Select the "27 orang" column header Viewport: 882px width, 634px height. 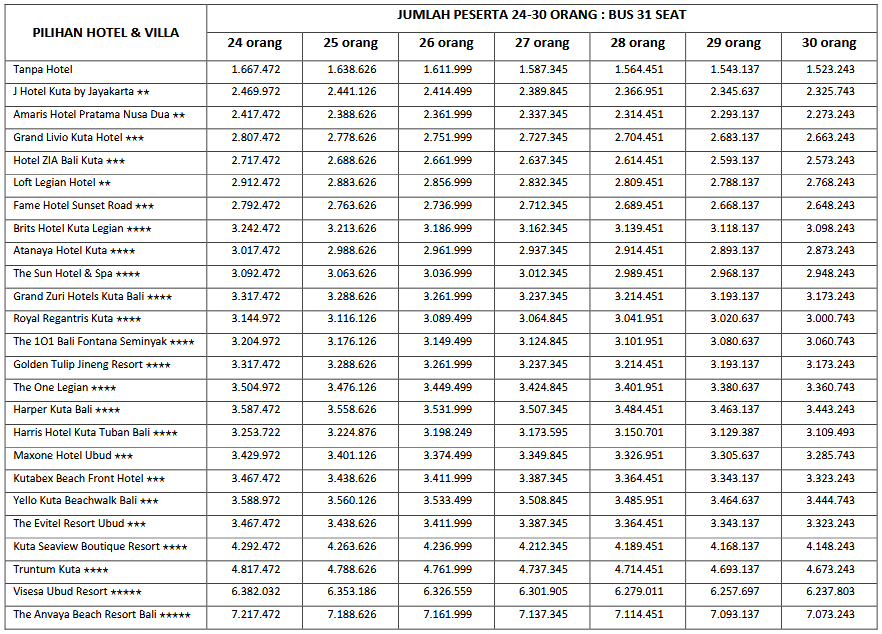(543, 44)
